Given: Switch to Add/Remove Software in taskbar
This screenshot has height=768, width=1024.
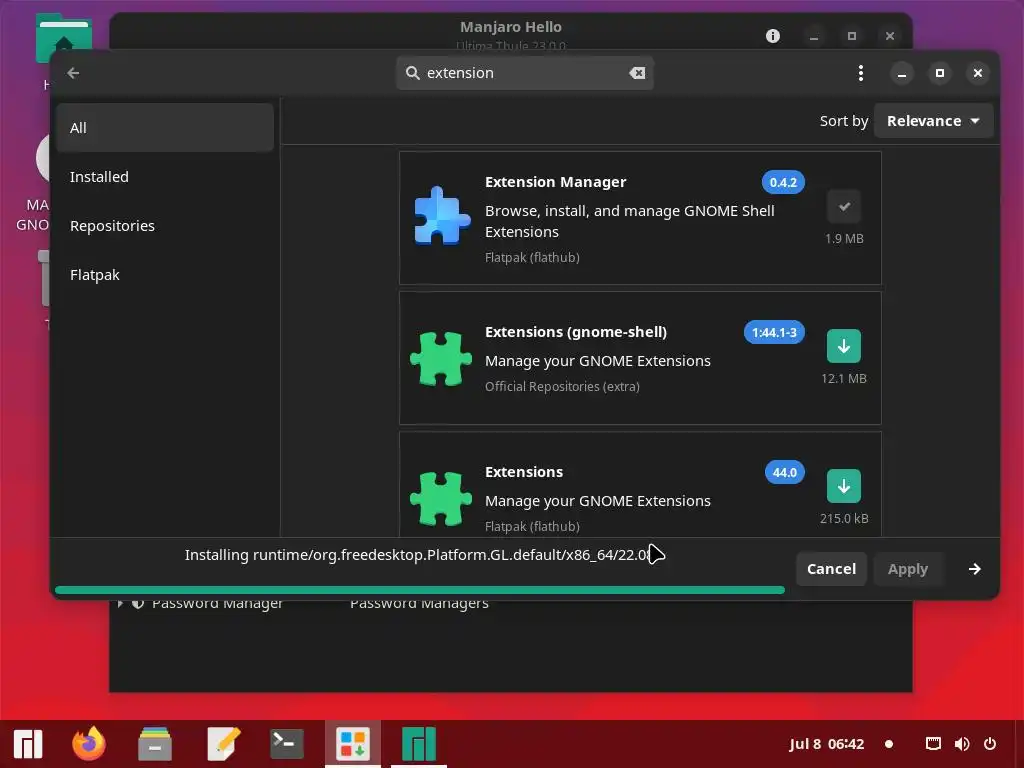Looking at the screenshot, I should coord(353,744).
